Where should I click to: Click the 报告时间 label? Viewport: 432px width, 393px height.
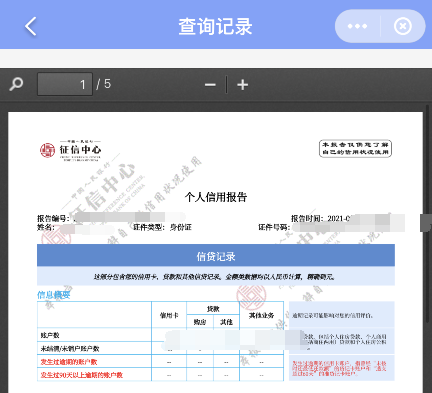tap(307, 218)
